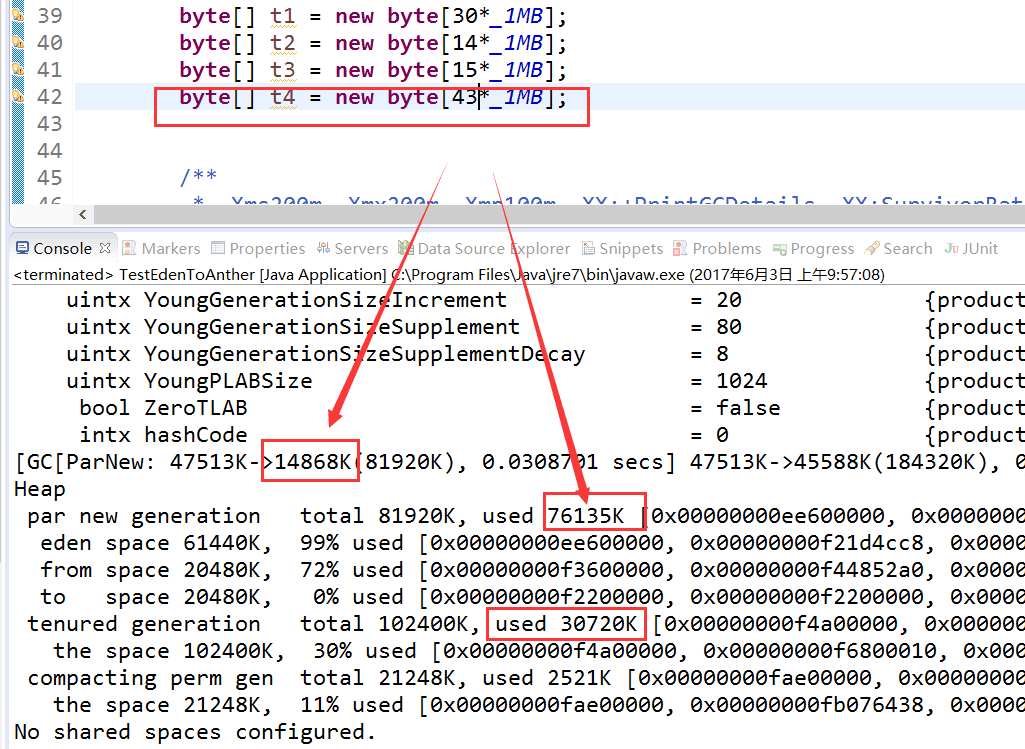Viewport: 1025px width, 749px height.
Task: Open the Data Source Explorer tab
Action: click(x=484, y=248)
